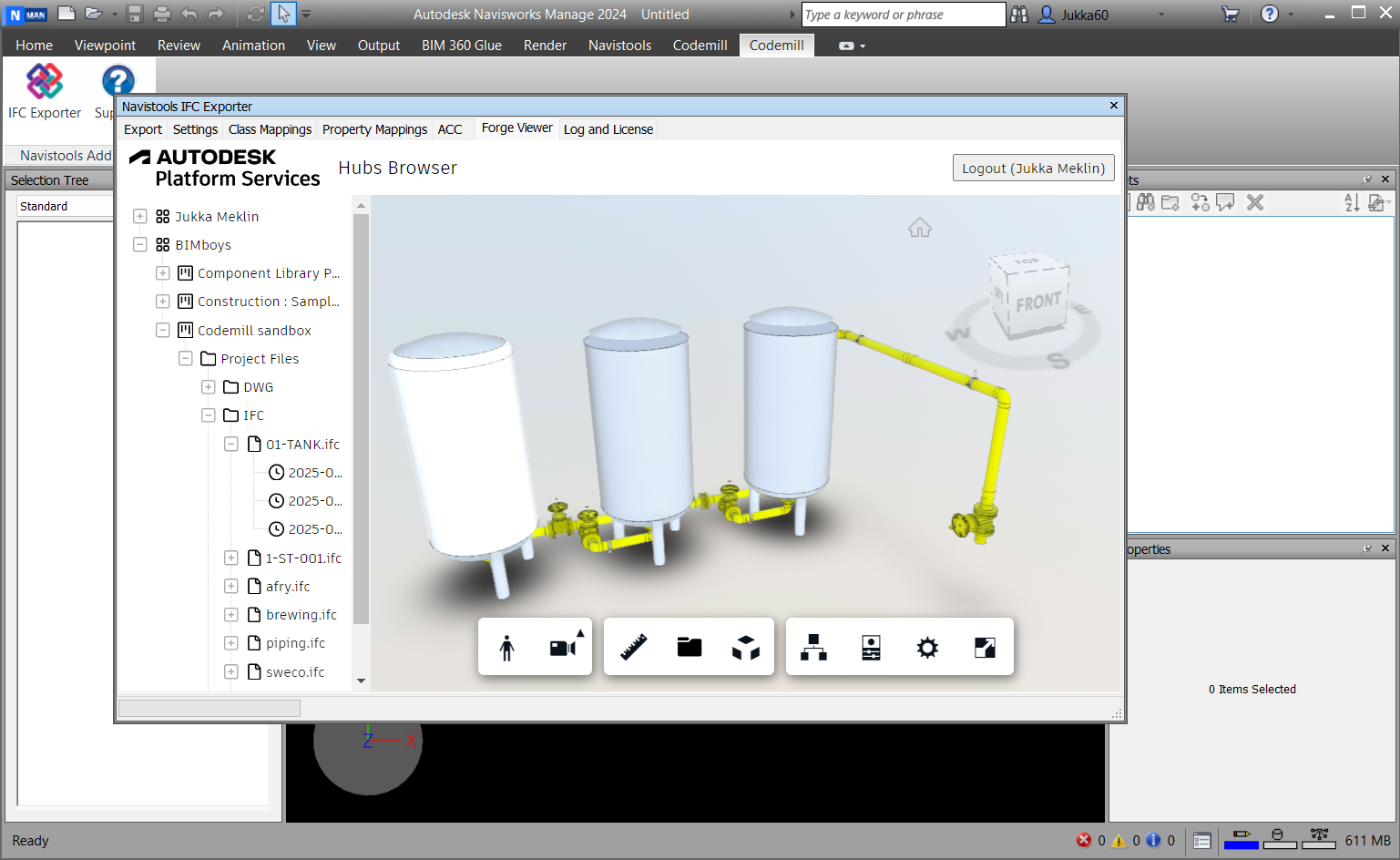Click the IFC Exporter ribbon icon
Image resolution: width=1400 pixels, height=860 pixels.
pos(45,91)
